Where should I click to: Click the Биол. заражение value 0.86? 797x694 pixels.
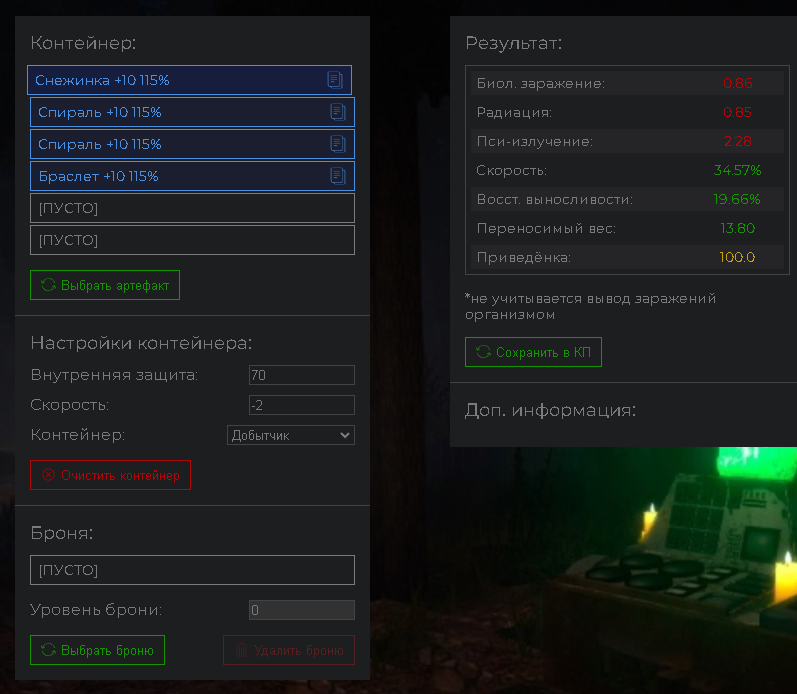click(738, 83)
